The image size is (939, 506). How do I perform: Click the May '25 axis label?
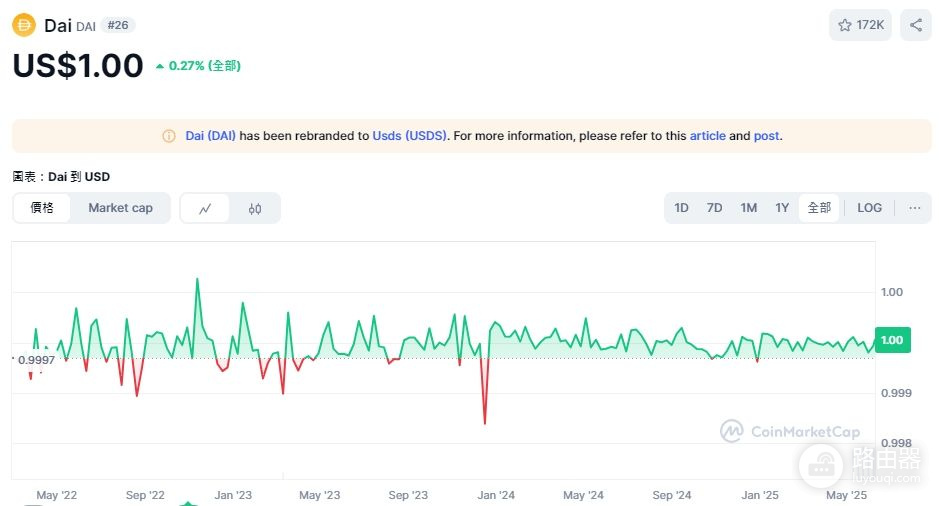846,495
